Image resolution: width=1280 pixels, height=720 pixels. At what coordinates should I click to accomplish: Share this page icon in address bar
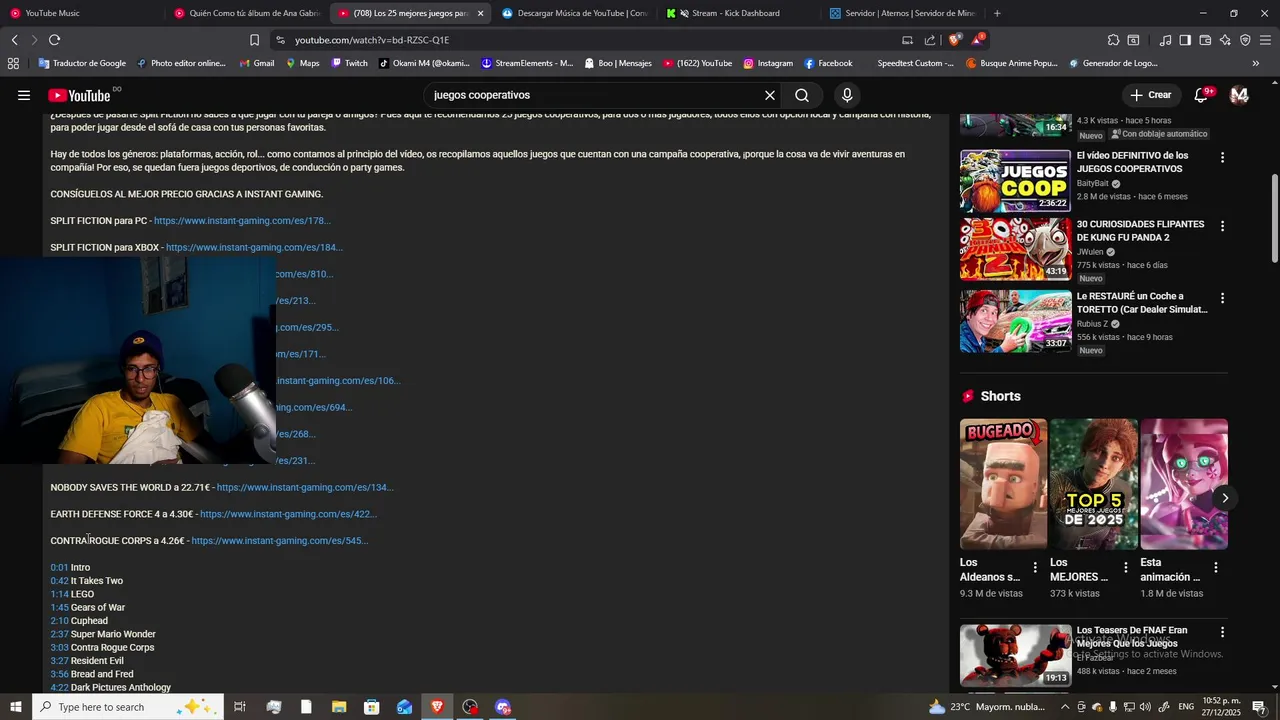[x=930, y=40]
